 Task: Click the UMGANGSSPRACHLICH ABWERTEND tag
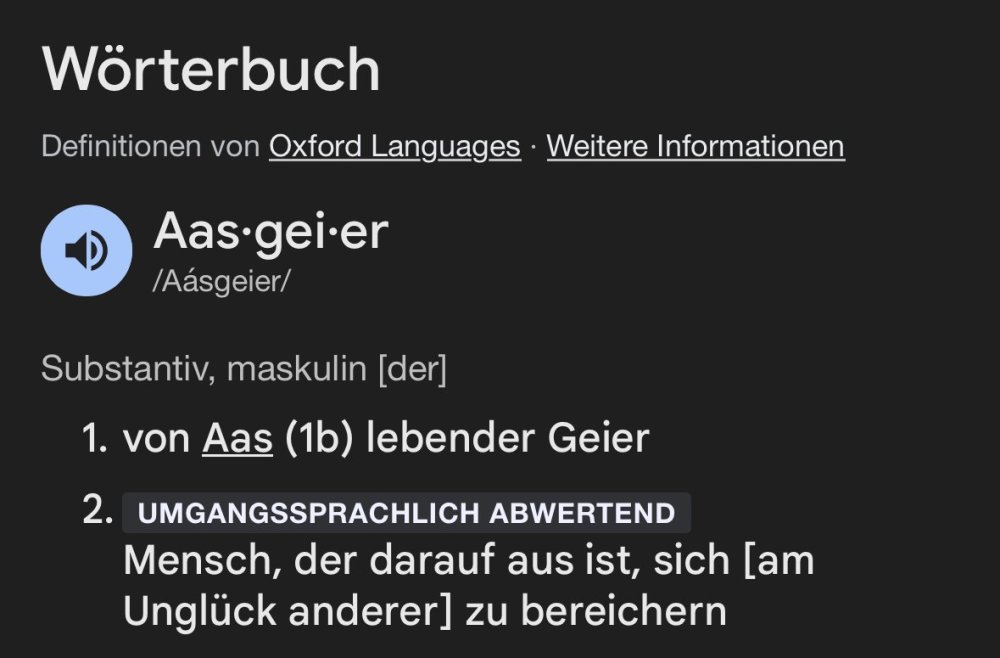click(x=406, y=514)
